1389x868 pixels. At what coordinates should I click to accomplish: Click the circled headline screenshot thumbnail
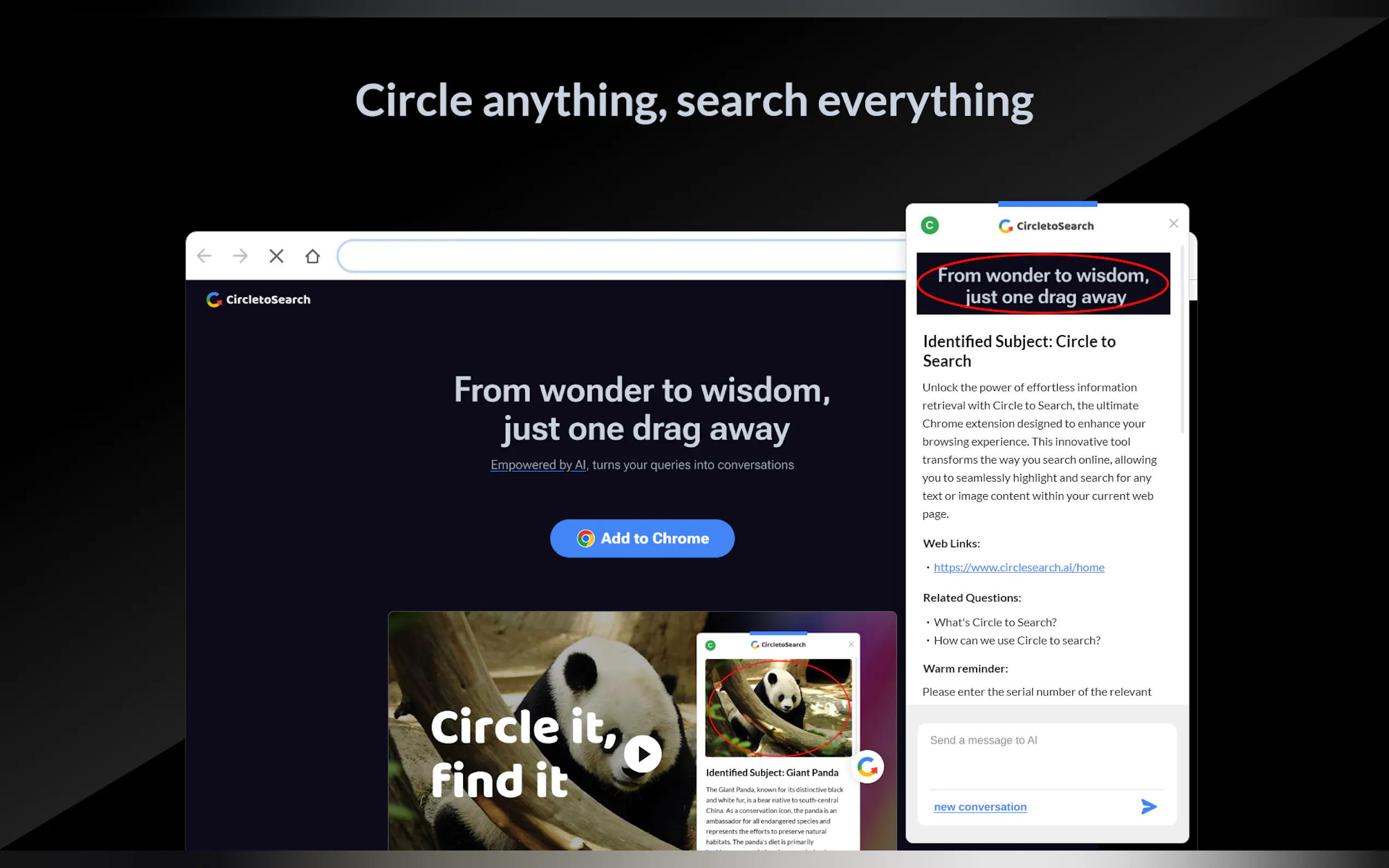[1043, 284]
